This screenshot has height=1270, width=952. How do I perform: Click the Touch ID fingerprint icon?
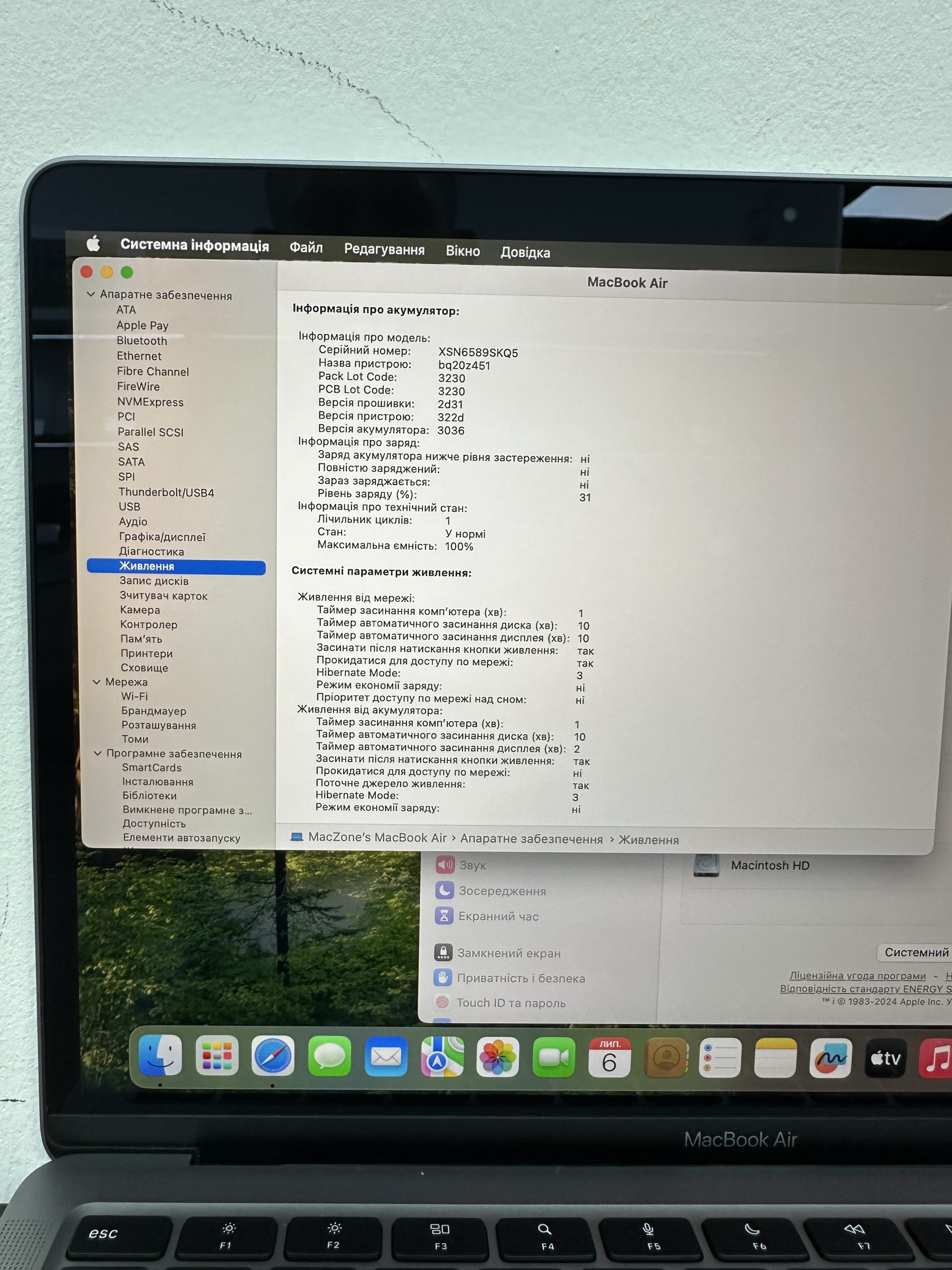click(442, 1003)
